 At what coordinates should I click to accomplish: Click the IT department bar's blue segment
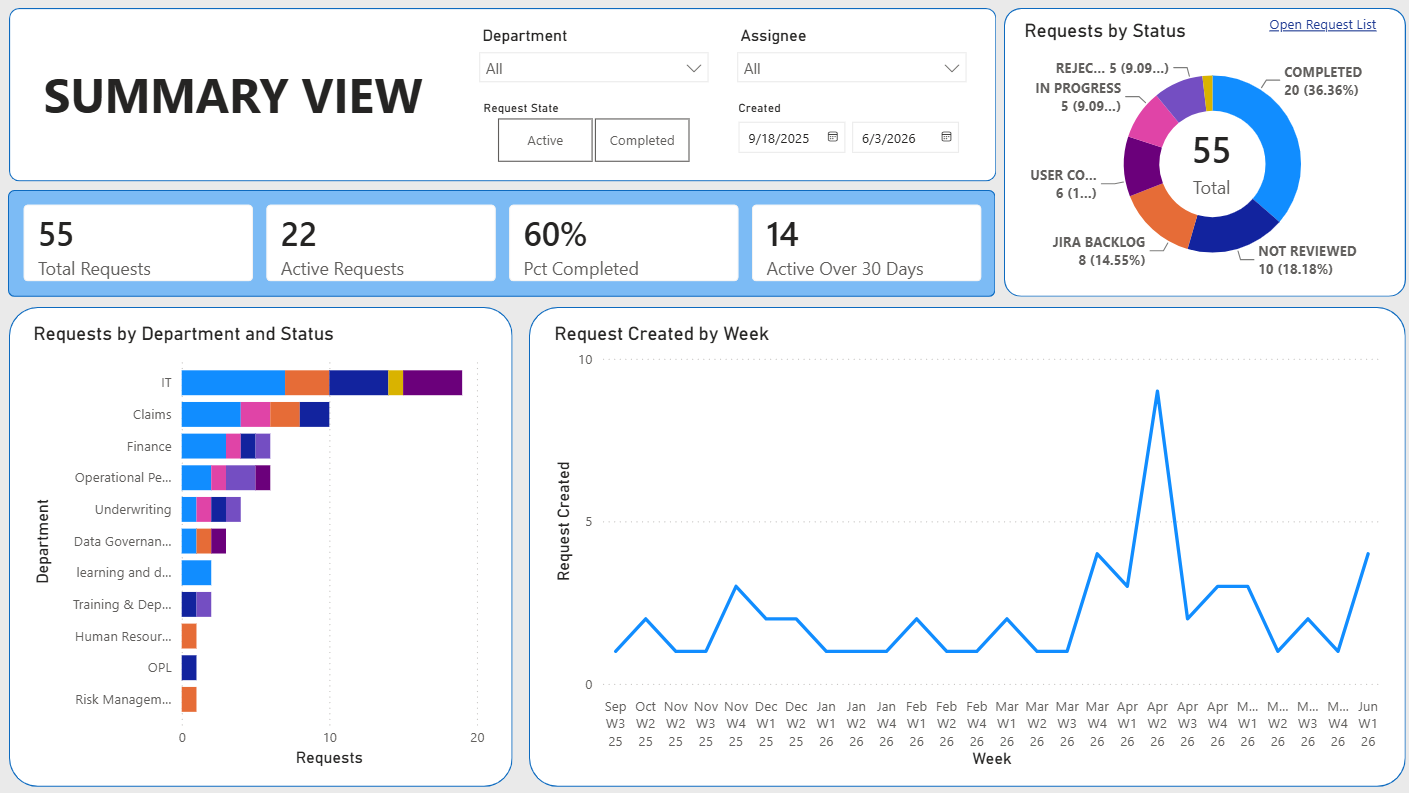(233, 382)
